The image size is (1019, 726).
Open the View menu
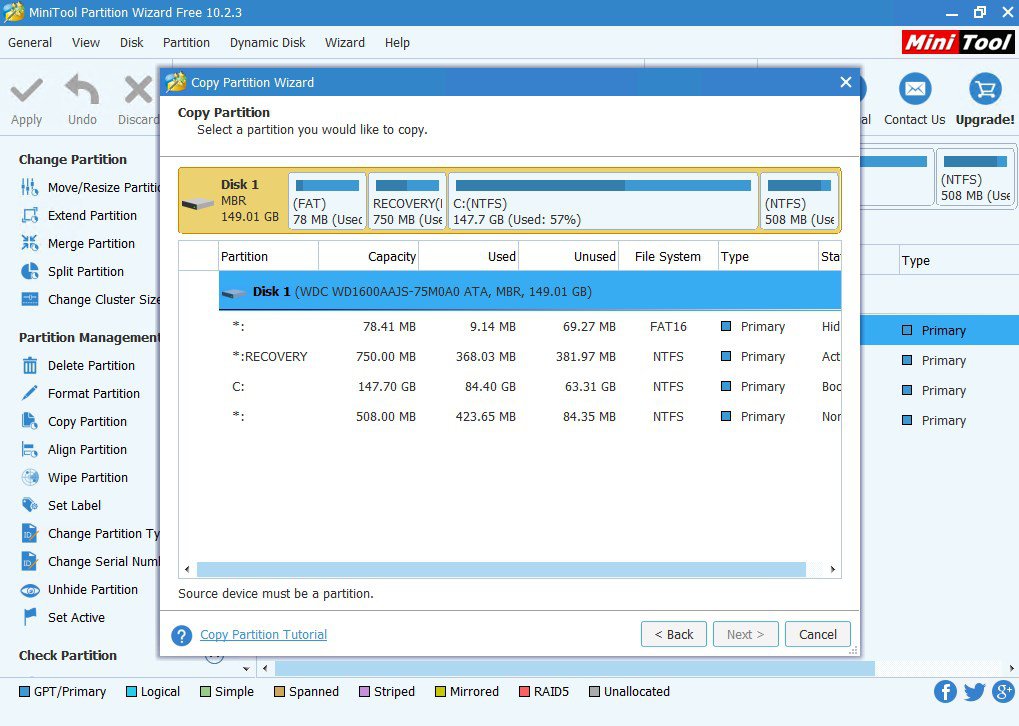tap(86, 43)
